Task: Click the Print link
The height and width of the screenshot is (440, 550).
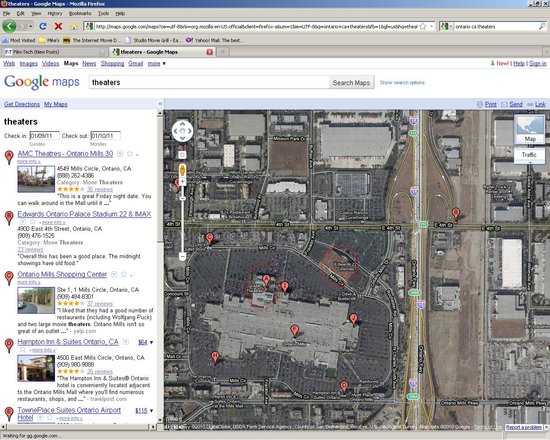Action: pyautogui.click(x=490, y=104)
